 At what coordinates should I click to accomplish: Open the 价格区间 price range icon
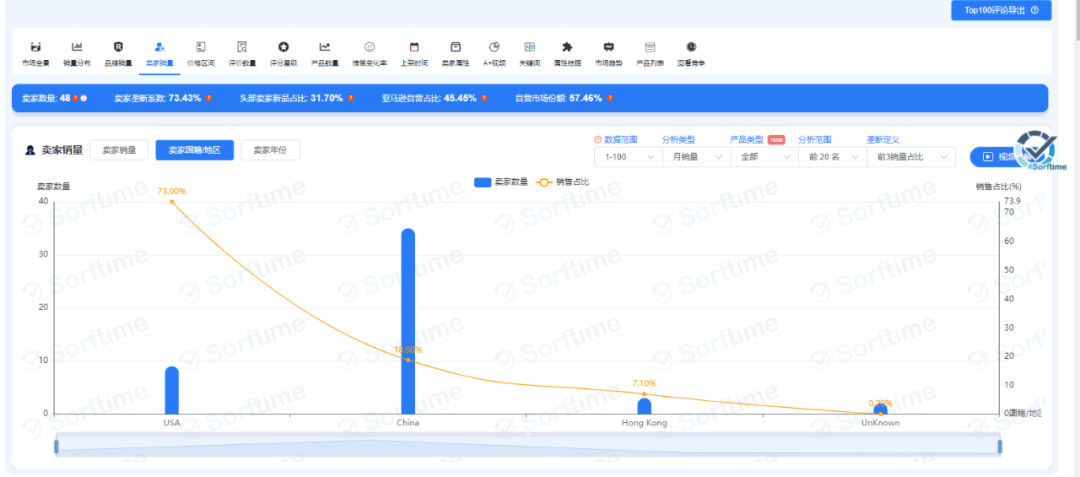tap(201, 47)
